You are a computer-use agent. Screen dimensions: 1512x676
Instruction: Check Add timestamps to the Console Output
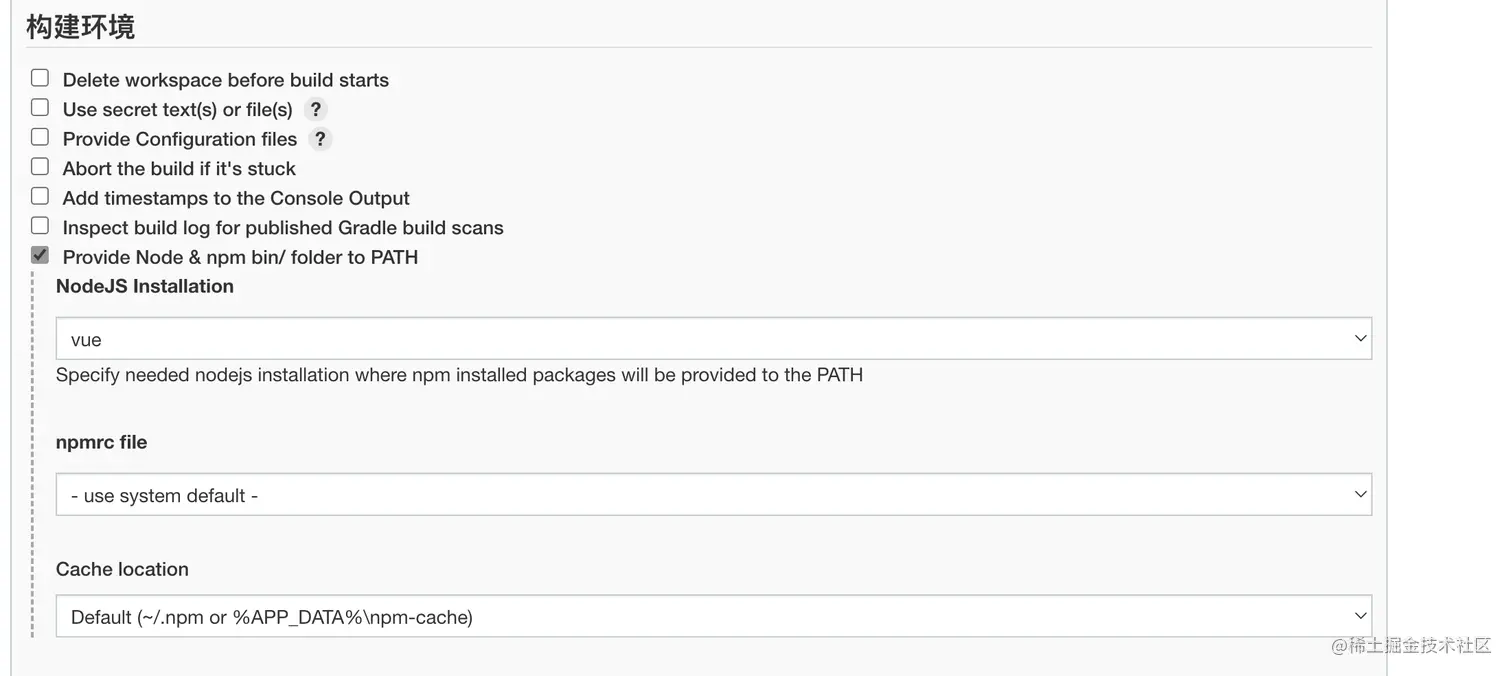(x=40, y=196)
